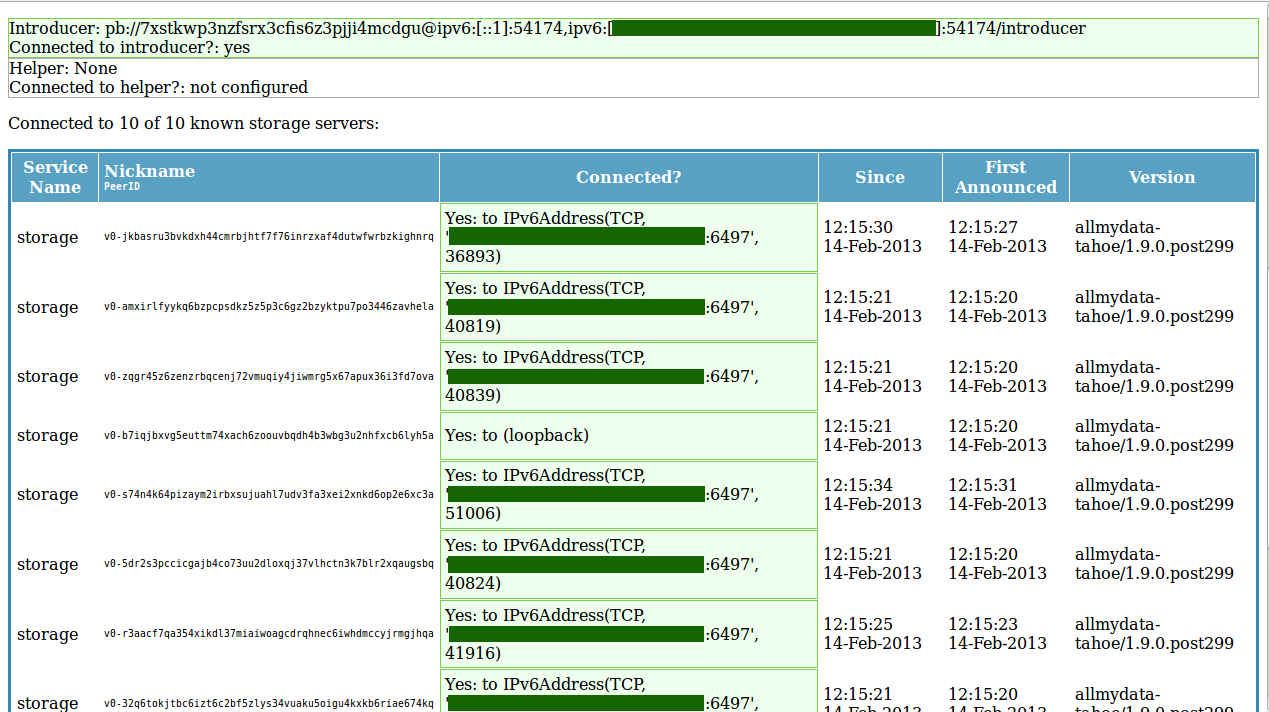
Task: Click the connection cell ending in 36893
Action: (628, 237)
